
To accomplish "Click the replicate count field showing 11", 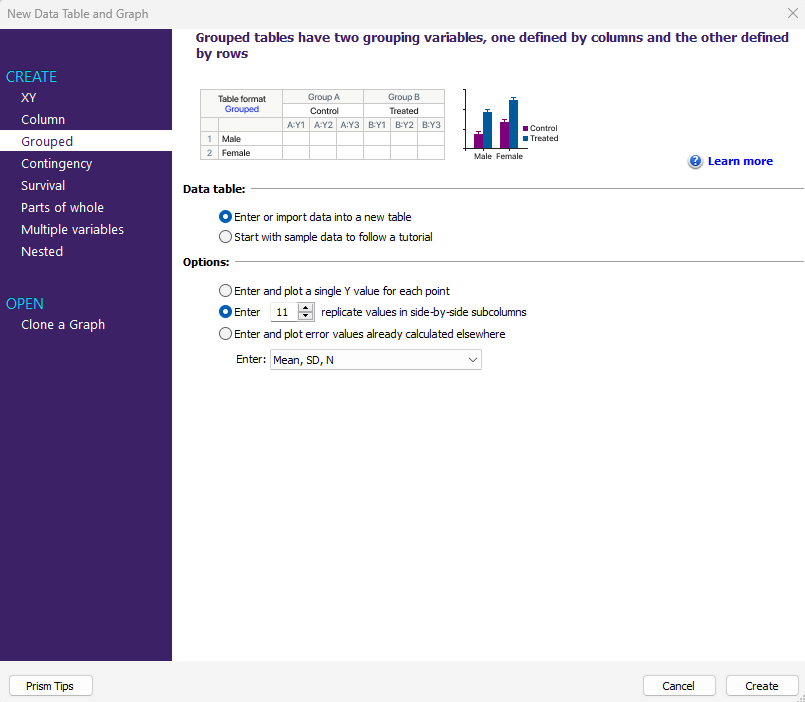I will point(284,312).
